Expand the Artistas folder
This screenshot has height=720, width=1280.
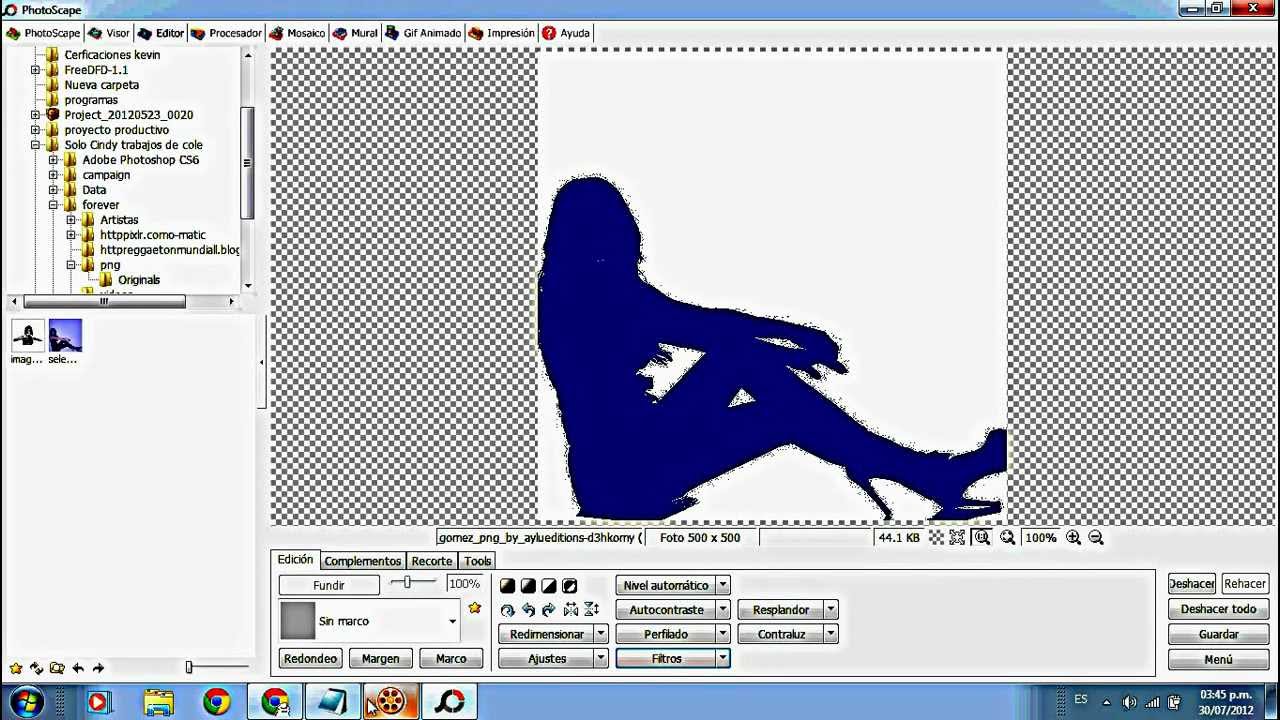pyautogui.click(x=71, y=220)
